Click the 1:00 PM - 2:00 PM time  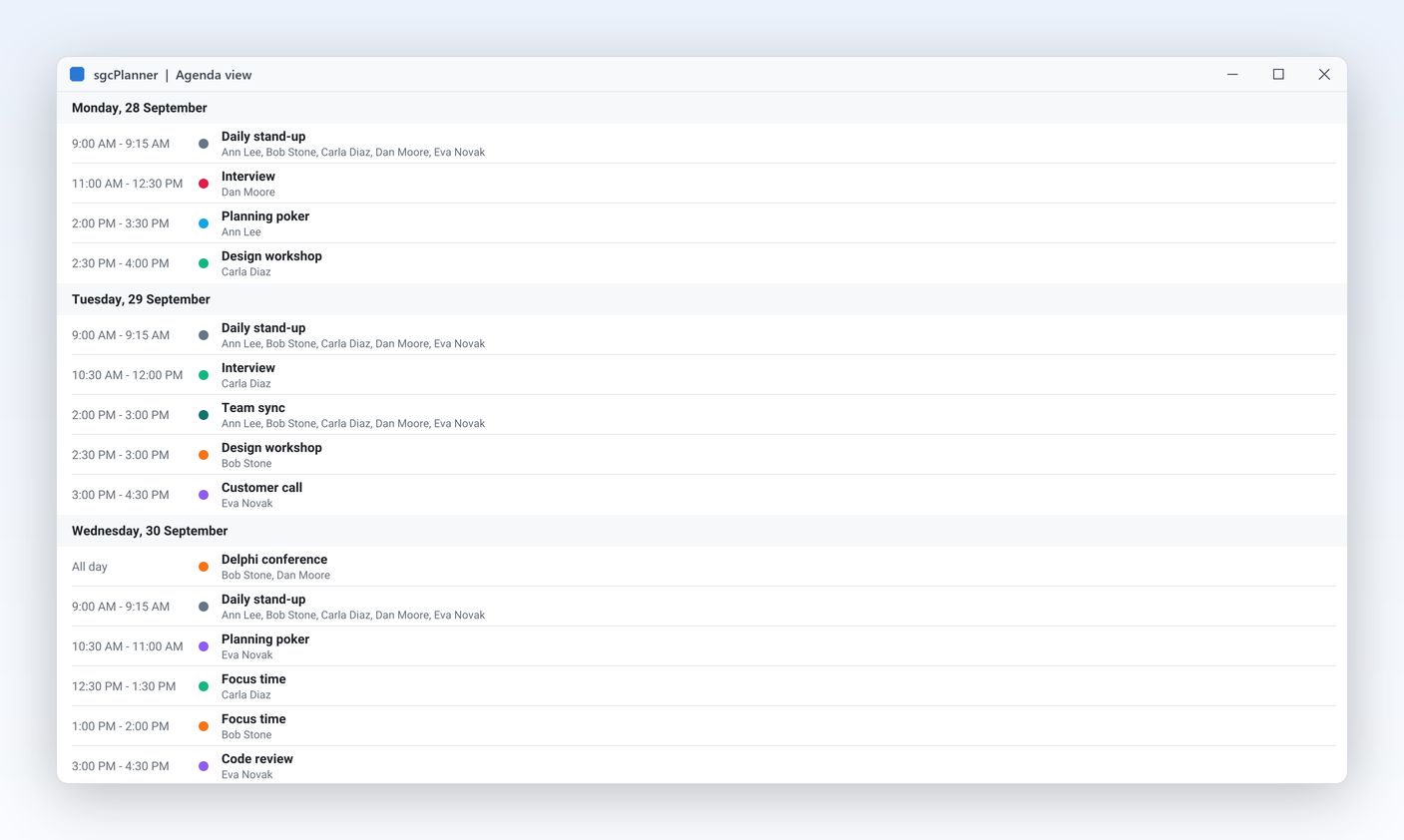click(x=121, y=726)
